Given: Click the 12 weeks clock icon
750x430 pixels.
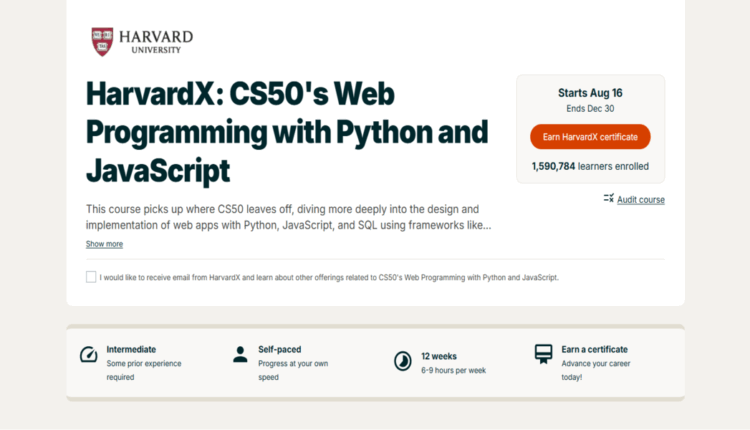Looking at the screenshot, I should pyautogui.click(x=402, y=360).
